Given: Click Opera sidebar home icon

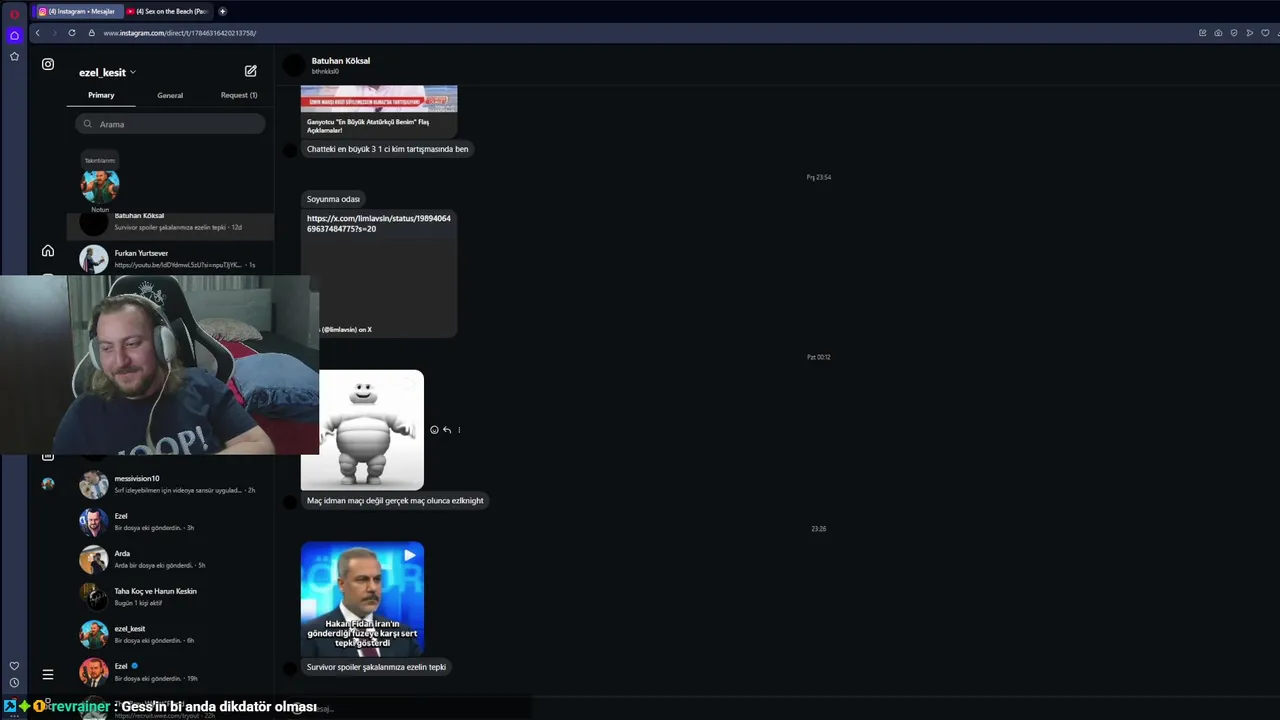Looking at the screenshot, I should point(14,35).
